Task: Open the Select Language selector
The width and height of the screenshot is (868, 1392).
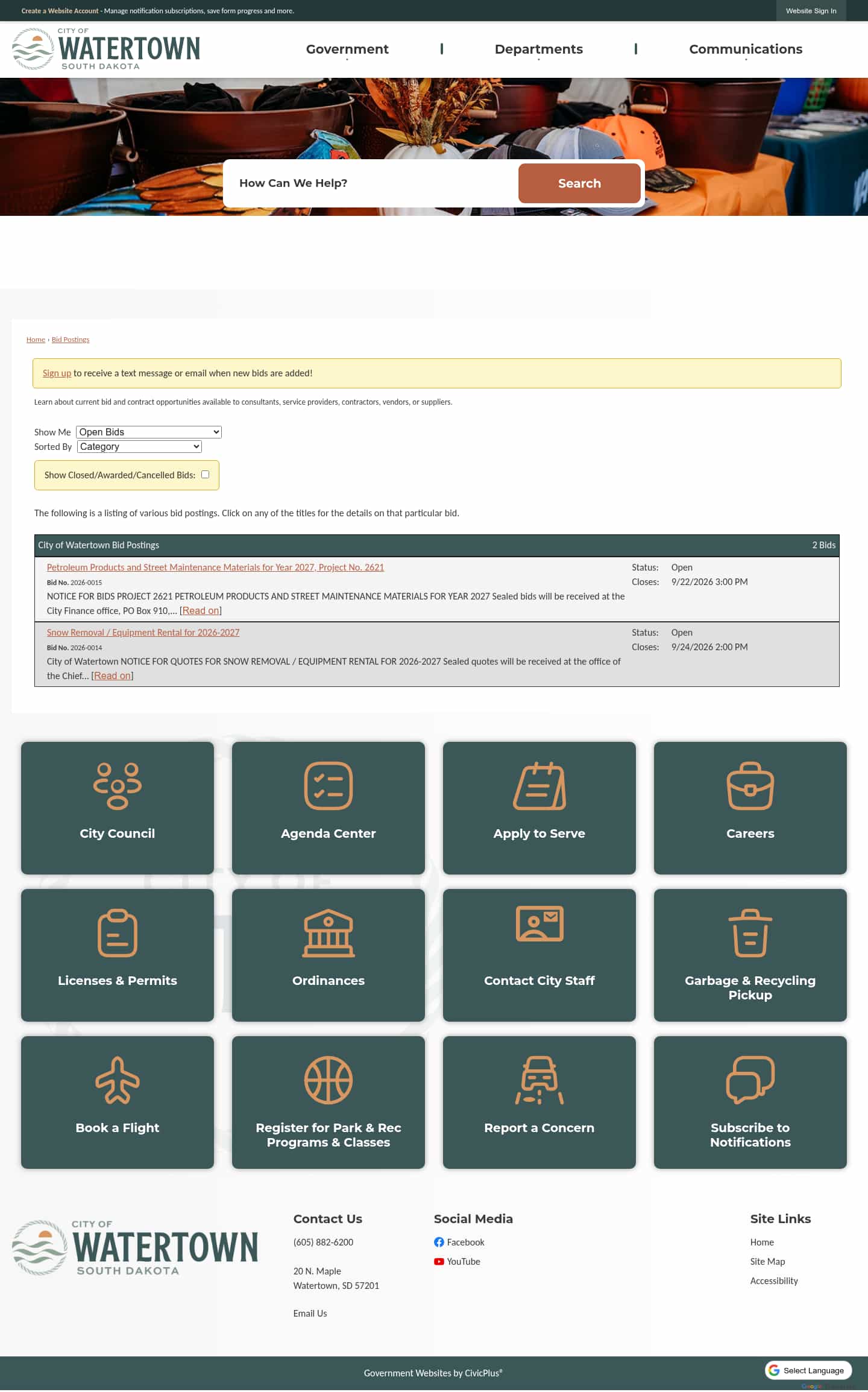Action: tap(808, 1370)
